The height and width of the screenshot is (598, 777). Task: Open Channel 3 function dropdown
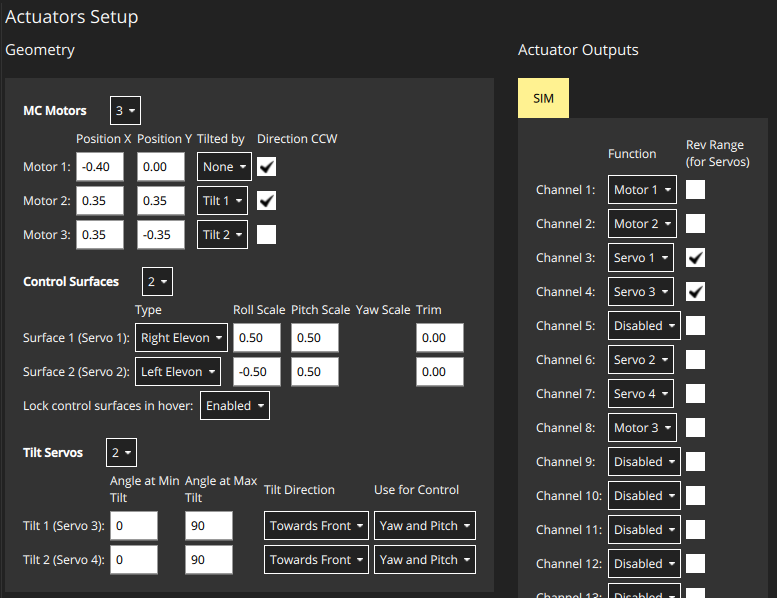641,258
